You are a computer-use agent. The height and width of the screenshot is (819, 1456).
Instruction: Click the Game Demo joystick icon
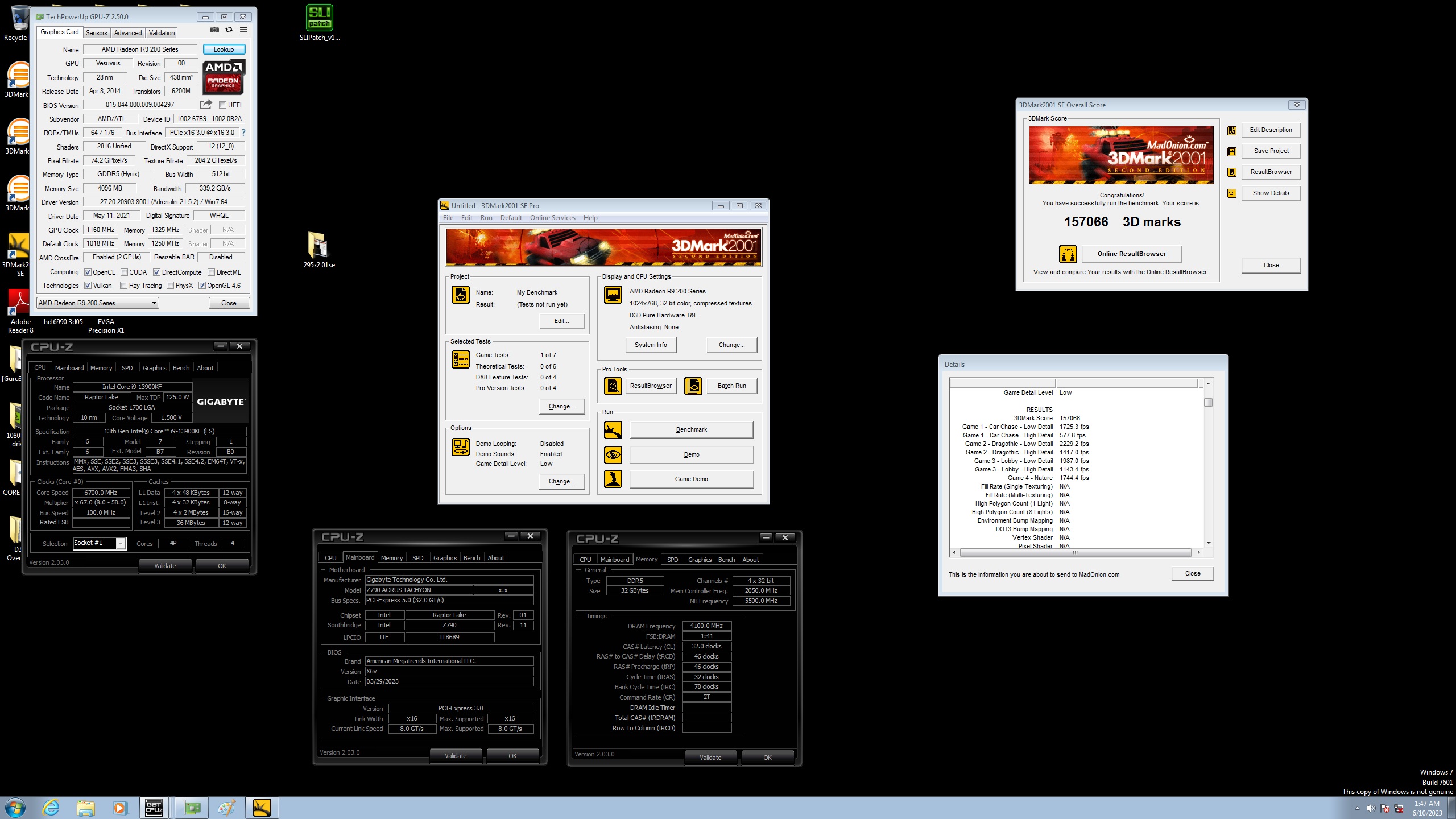coord(613,479)
